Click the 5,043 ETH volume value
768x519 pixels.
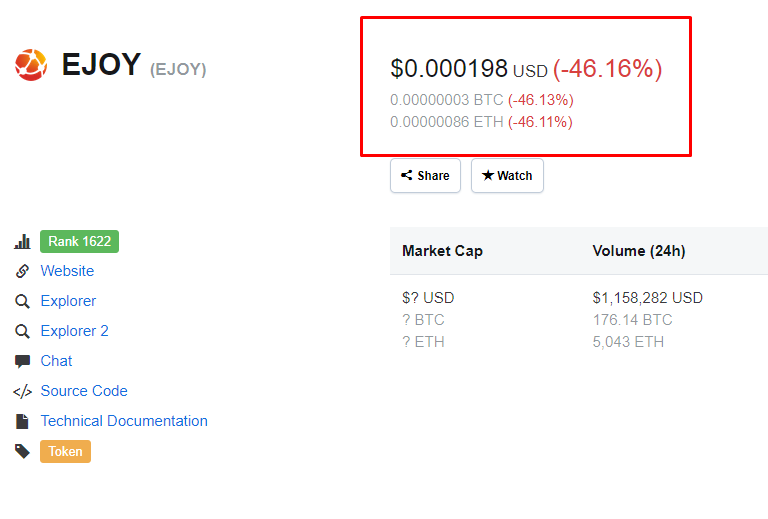(x=628, y=342)
